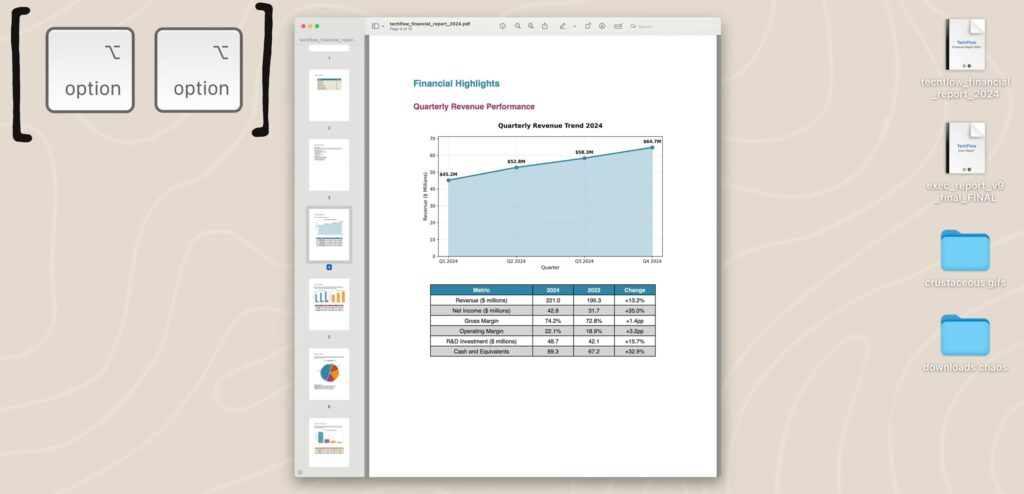Select the Highlight pen tool
This screenshot has width=1024, height=494.
[563, 25]
